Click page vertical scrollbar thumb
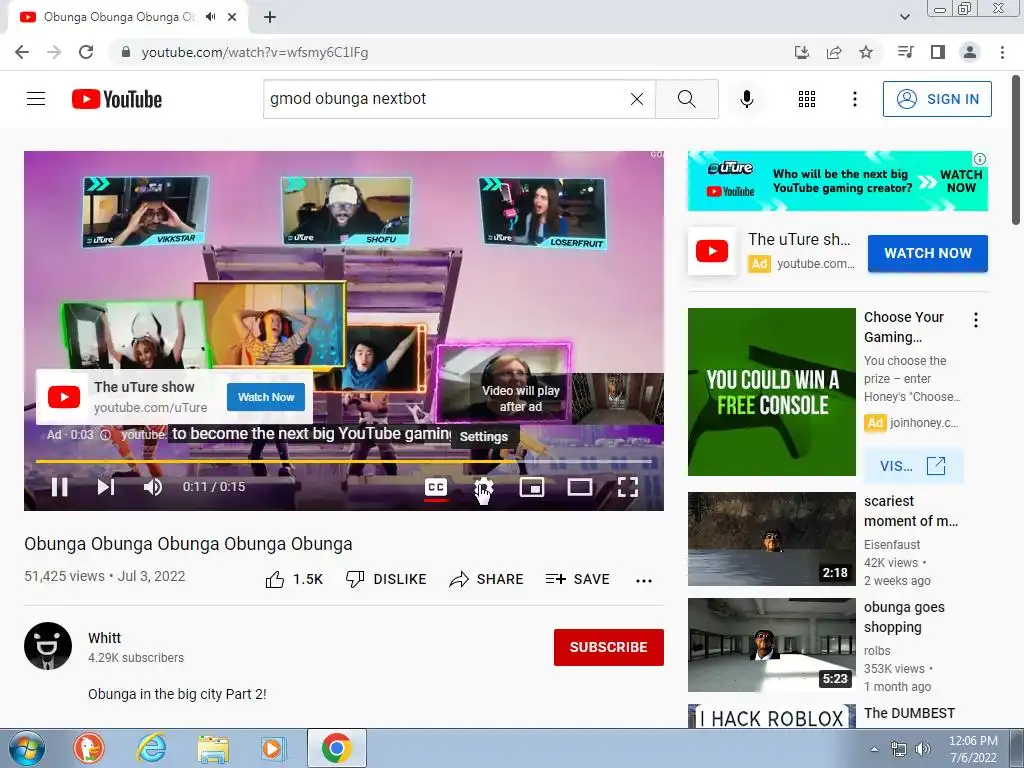This screenshot has height=768, width=1024. pos(1017,149)
